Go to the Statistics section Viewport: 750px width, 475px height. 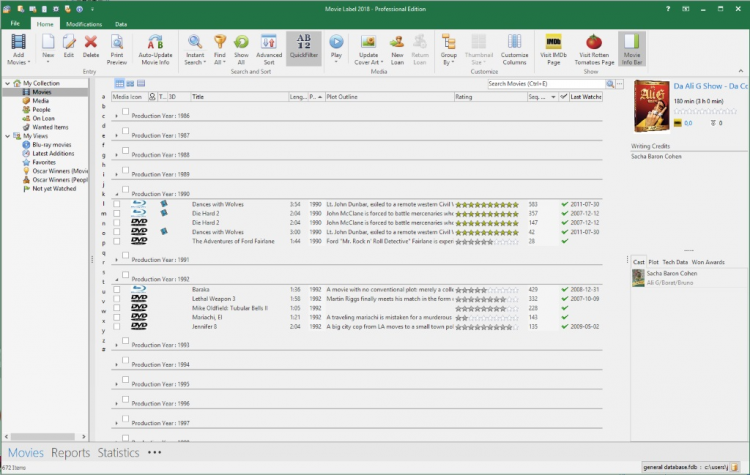118,453
